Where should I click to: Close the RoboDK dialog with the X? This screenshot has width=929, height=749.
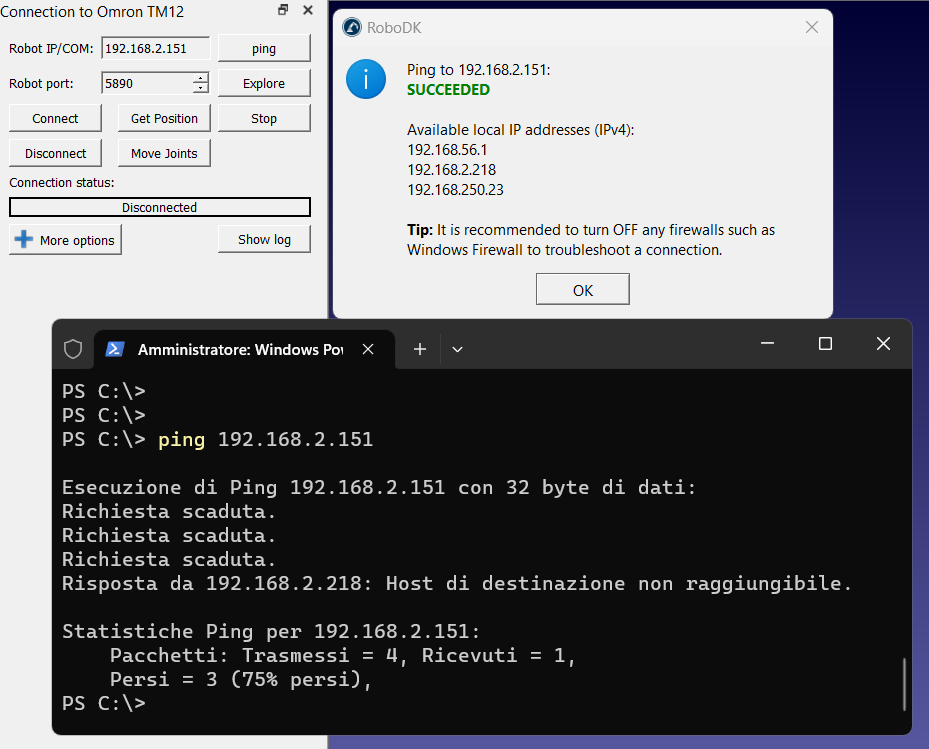tap(812, 28)
